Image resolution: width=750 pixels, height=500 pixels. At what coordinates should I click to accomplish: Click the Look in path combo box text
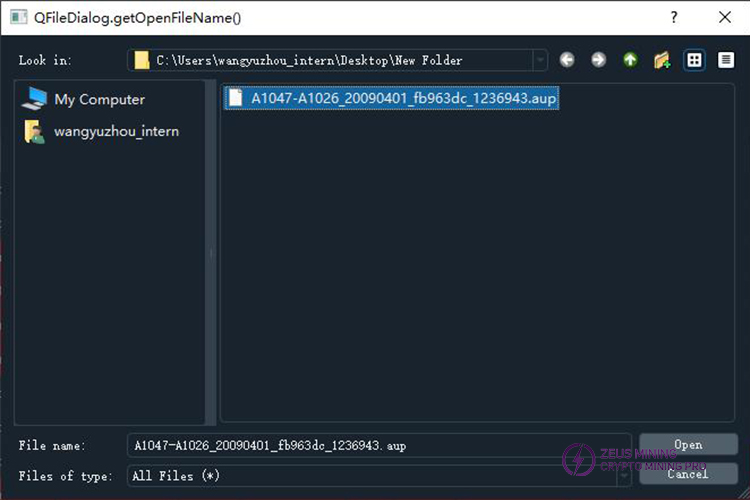click(x=308, y=60)
